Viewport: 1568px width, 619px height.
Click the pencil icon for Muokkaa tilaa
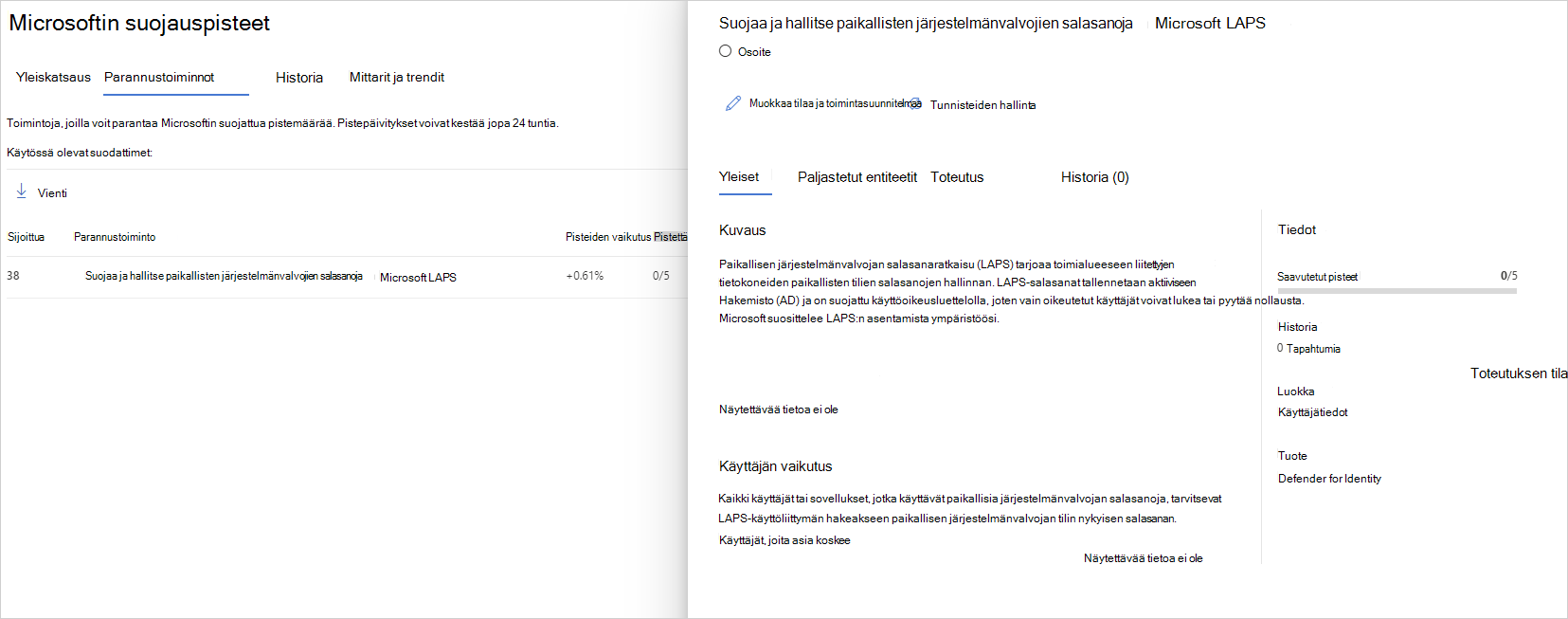click(x=732, y=103)
